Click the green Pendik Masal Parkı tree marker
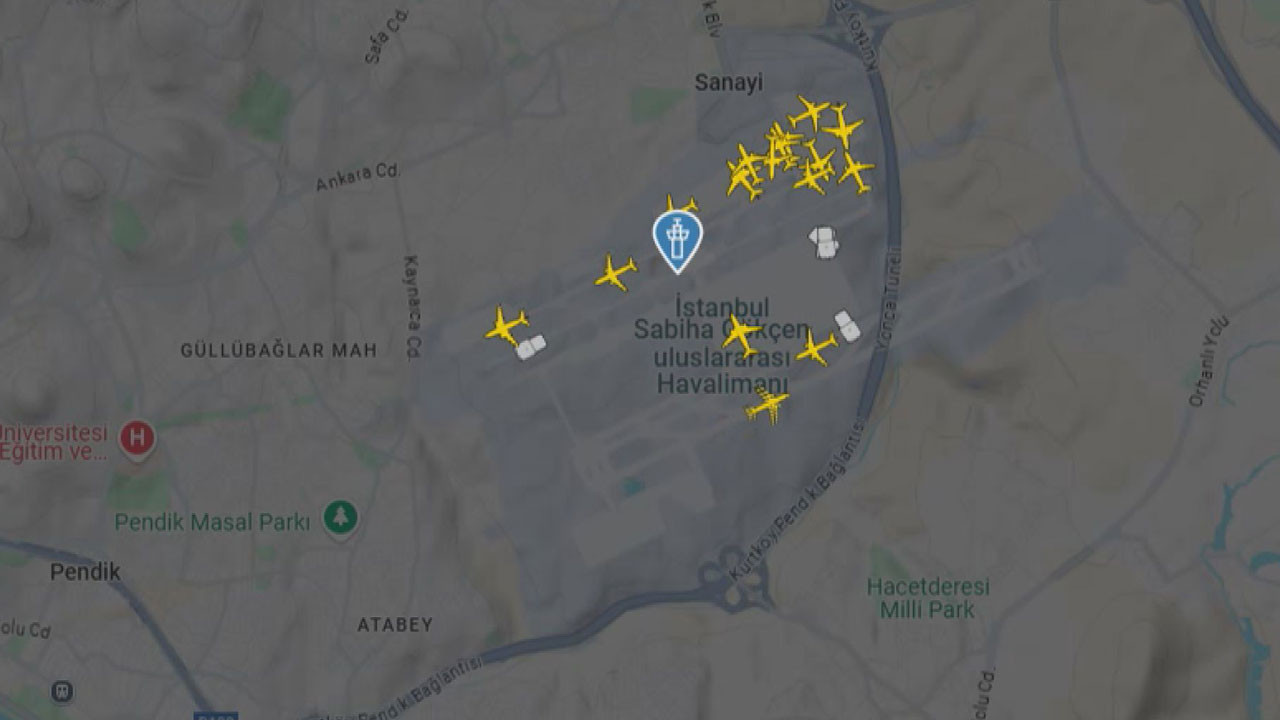This screenshot has width=1280, height=720. (341, 518)
